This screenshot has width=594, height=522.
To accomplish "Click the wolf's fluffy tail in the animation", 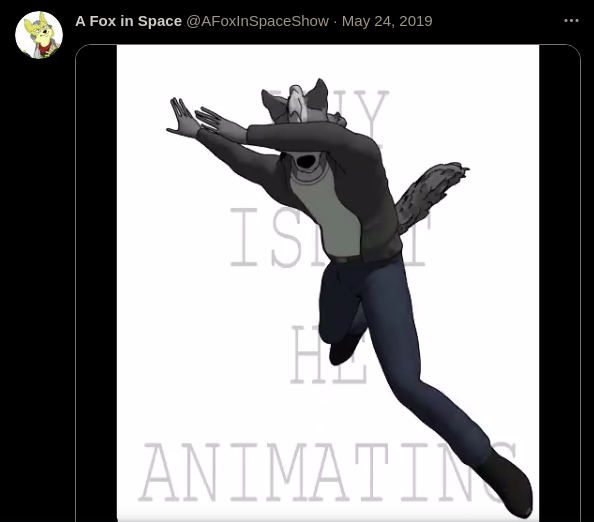I will point(430,194).
